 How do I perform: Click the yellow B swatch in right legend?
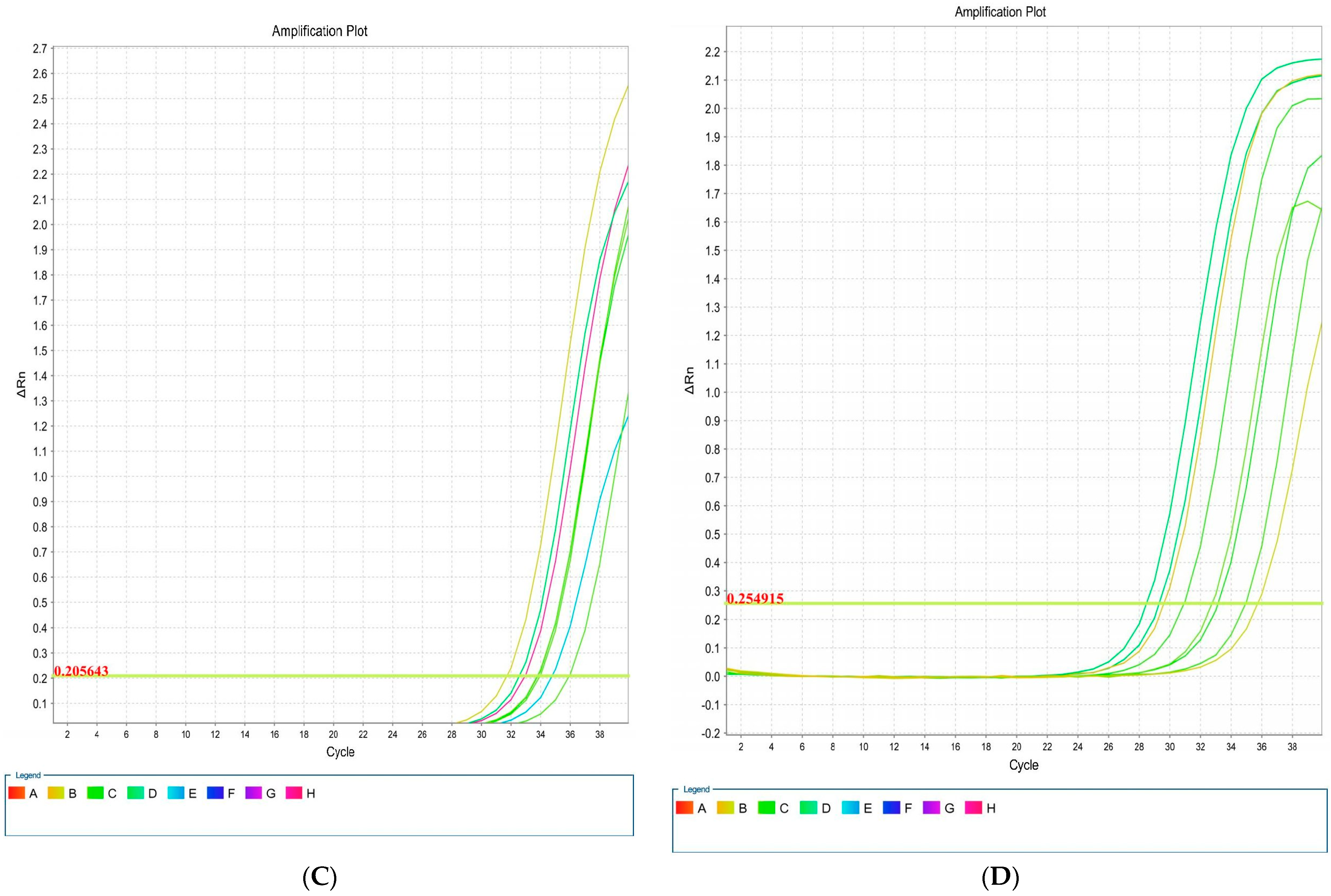click(x=725, y=808)
